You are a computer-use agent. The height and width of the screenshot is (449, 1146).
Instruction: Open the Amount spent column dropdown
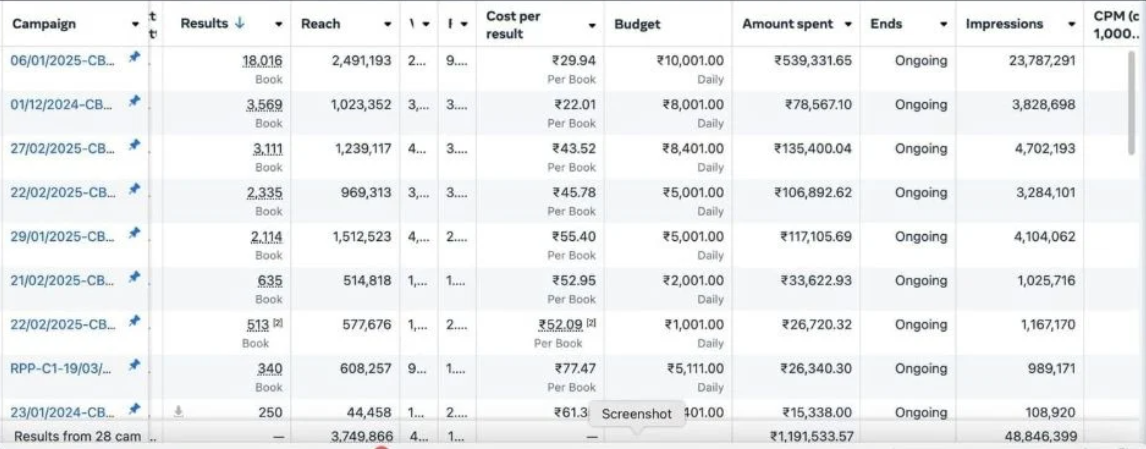click(848, 24)
